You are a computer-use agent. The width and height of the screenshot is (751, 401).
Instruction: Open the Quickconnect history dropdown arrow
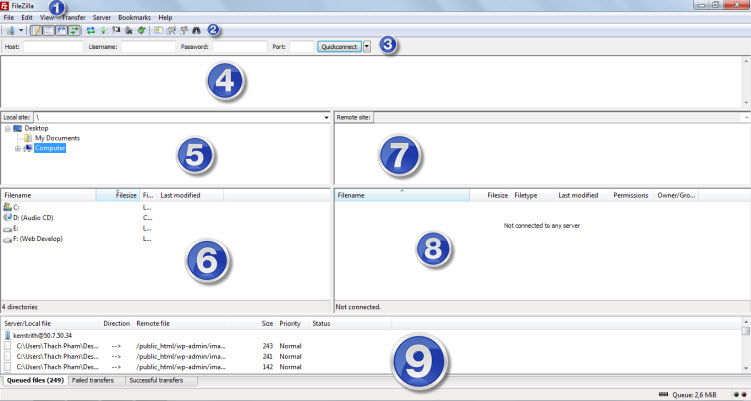click(x=367, y=46)
